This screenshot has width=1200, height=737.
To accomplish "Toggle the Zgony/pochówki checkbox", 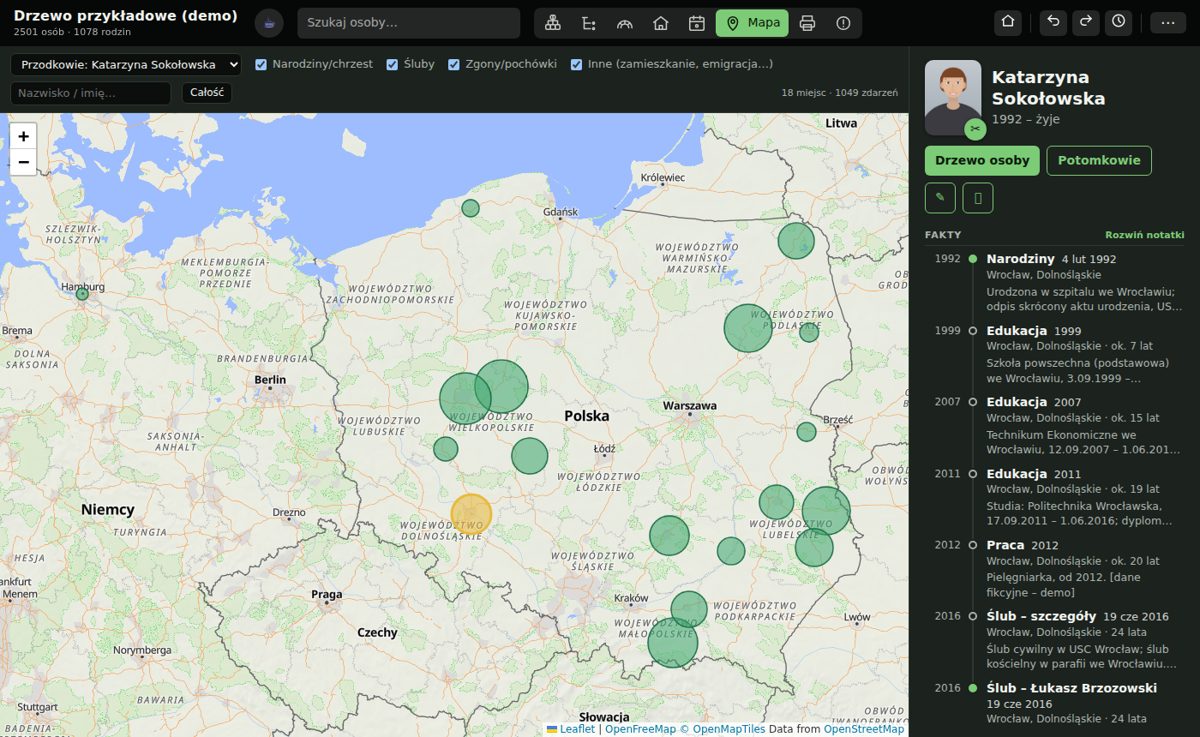I will click(454, 65).
